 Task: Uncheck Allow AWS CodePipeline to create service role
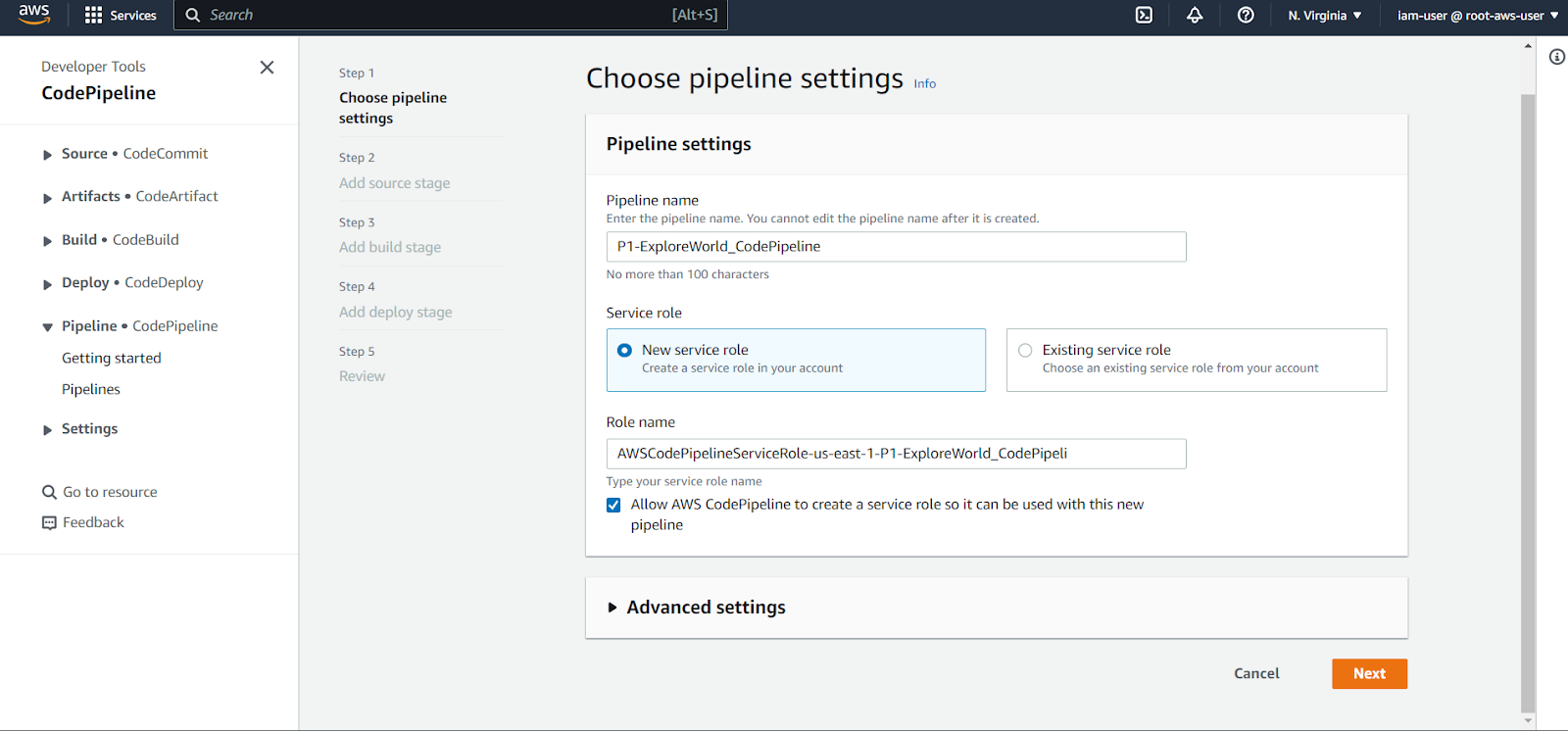point(613,506)
